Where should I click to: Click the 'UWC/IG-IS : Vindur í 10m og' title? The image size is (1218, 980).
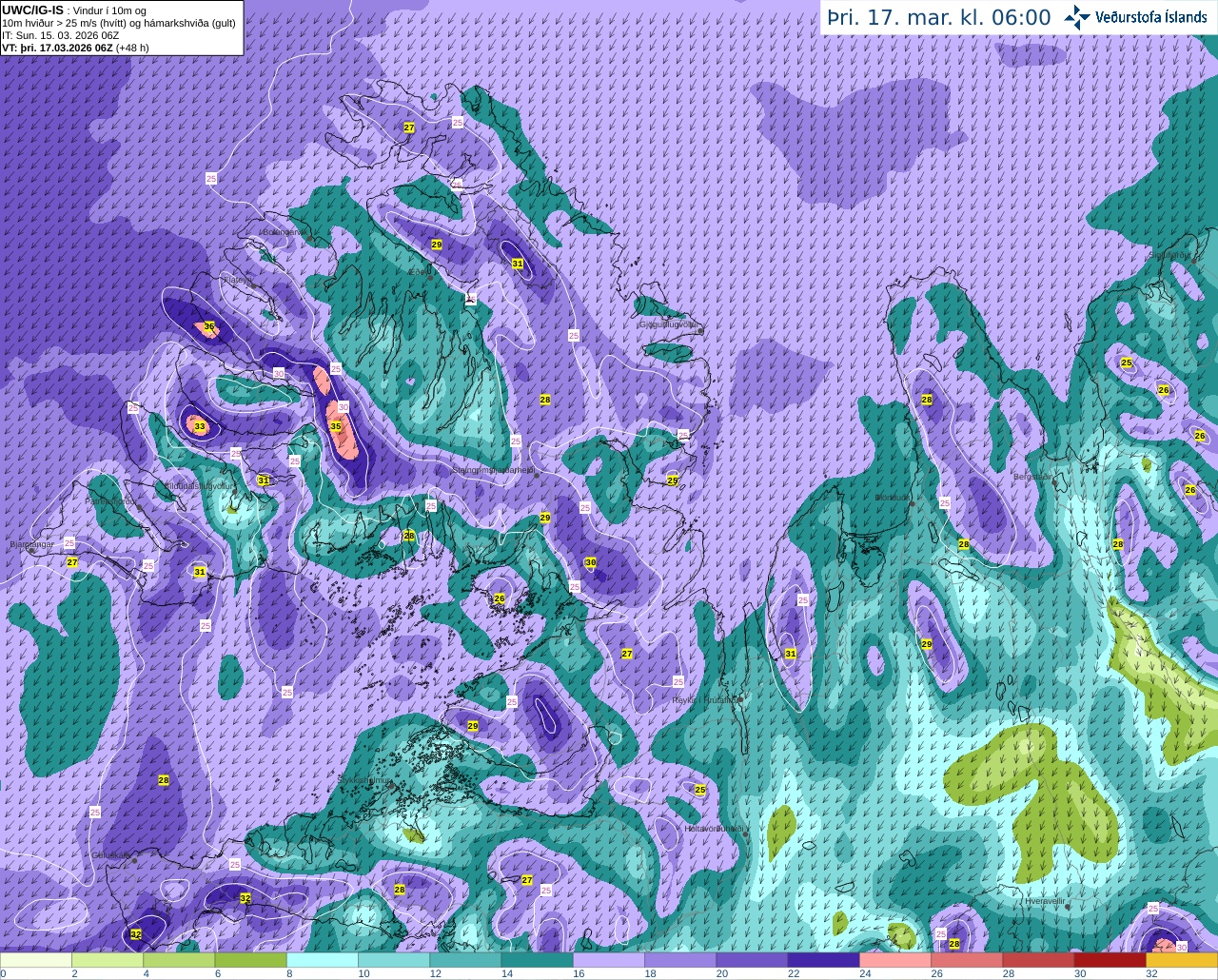(x=74, y=10)
